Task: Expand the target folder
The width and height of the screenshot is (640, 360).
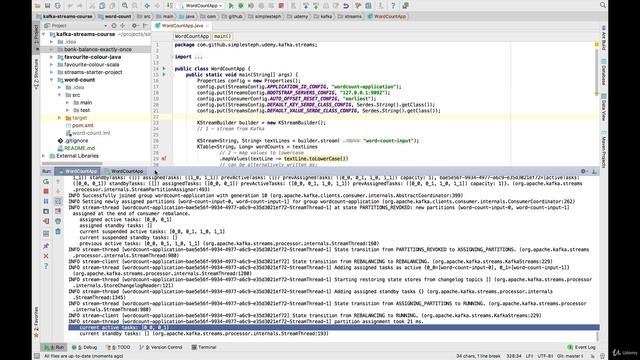Action: [60, 118]
